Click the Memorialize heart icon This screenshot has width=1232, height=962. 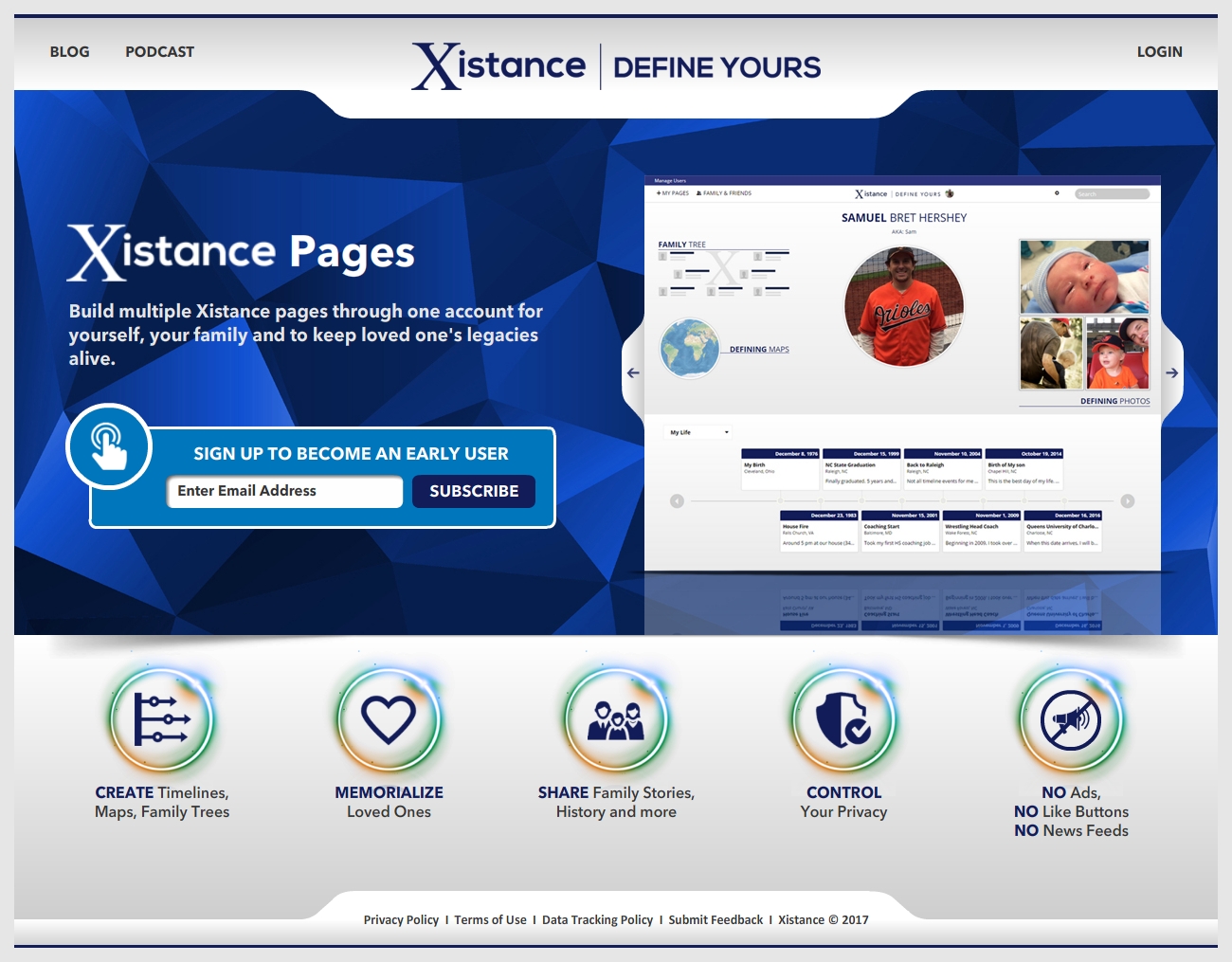[x=389, y=720]
